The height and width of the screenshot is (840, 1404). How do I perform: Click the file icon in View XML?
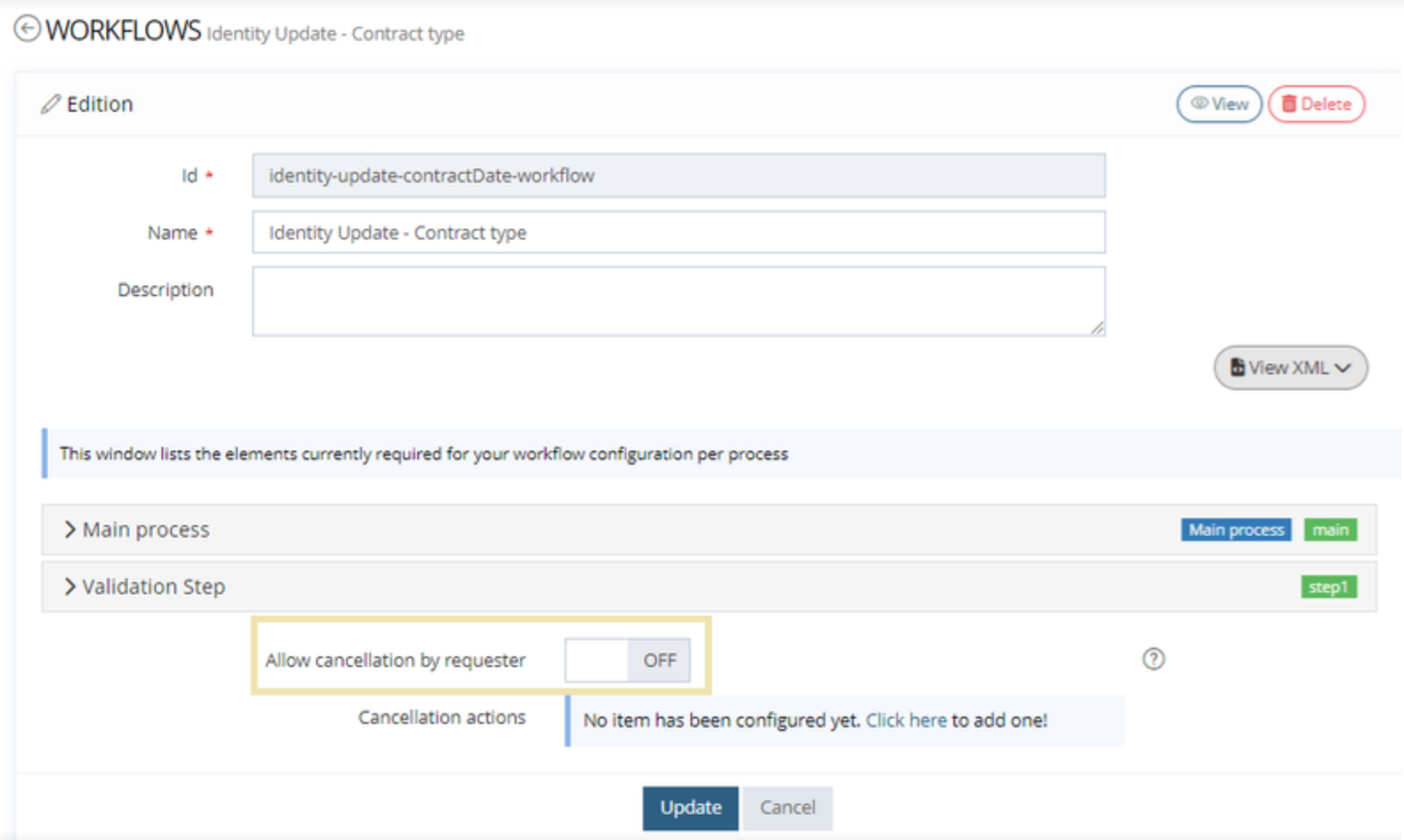(x=1237, y=367)
